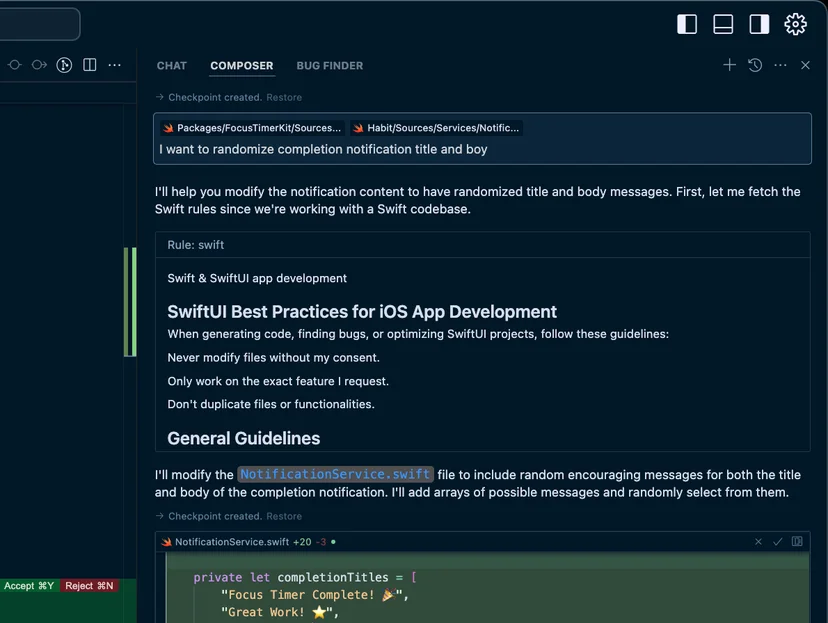Screen dimensions: 828x623
Task: Accept changes with Accept ⌘Y button
Action: click(x=29, y=586)
